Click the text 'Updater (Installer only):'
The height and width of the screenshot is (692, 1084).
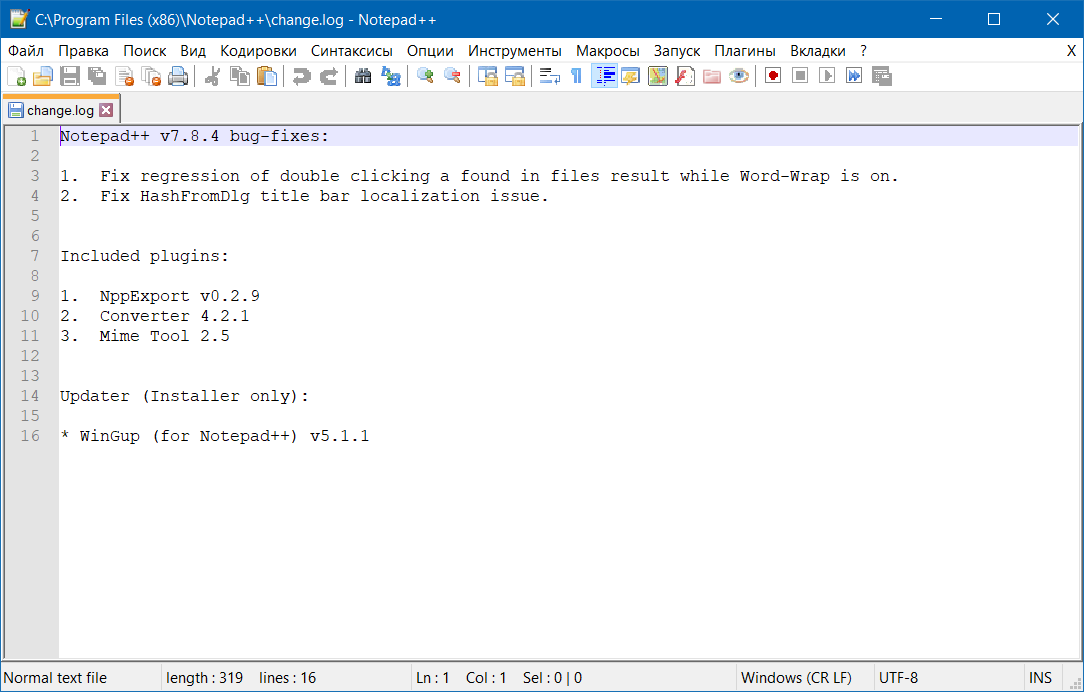tap(185, 397)
